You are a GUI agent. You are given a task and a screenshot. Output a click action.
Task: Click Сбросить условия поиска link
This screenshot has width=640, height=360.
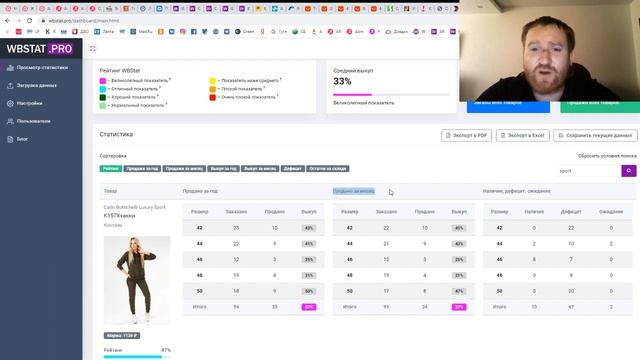click(x=607, y=156)
